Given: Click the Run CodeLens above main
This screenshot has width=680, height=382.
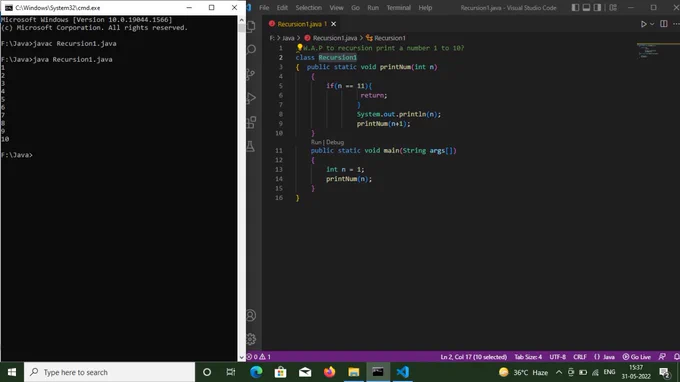Looking at the screenshot, I should [x=316, y=142].
